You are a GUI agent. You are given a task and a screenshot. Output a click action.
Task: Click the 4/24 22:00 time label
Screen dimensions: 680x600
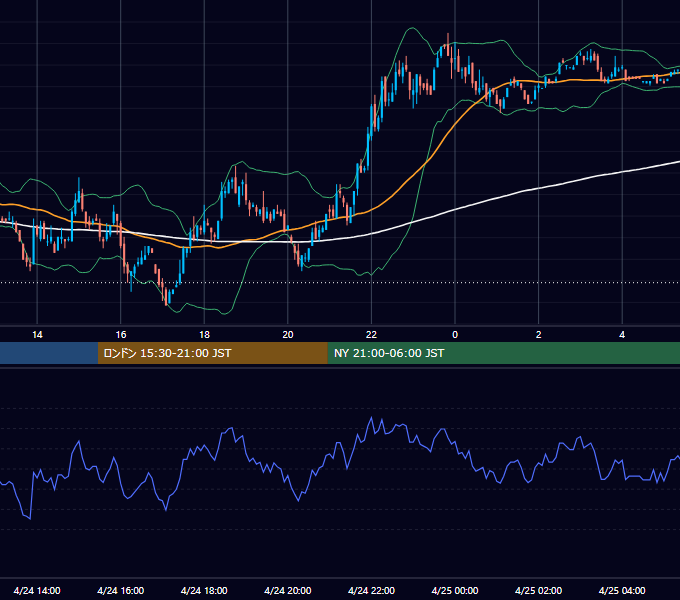pyautogui.click(x=372, y=590)
